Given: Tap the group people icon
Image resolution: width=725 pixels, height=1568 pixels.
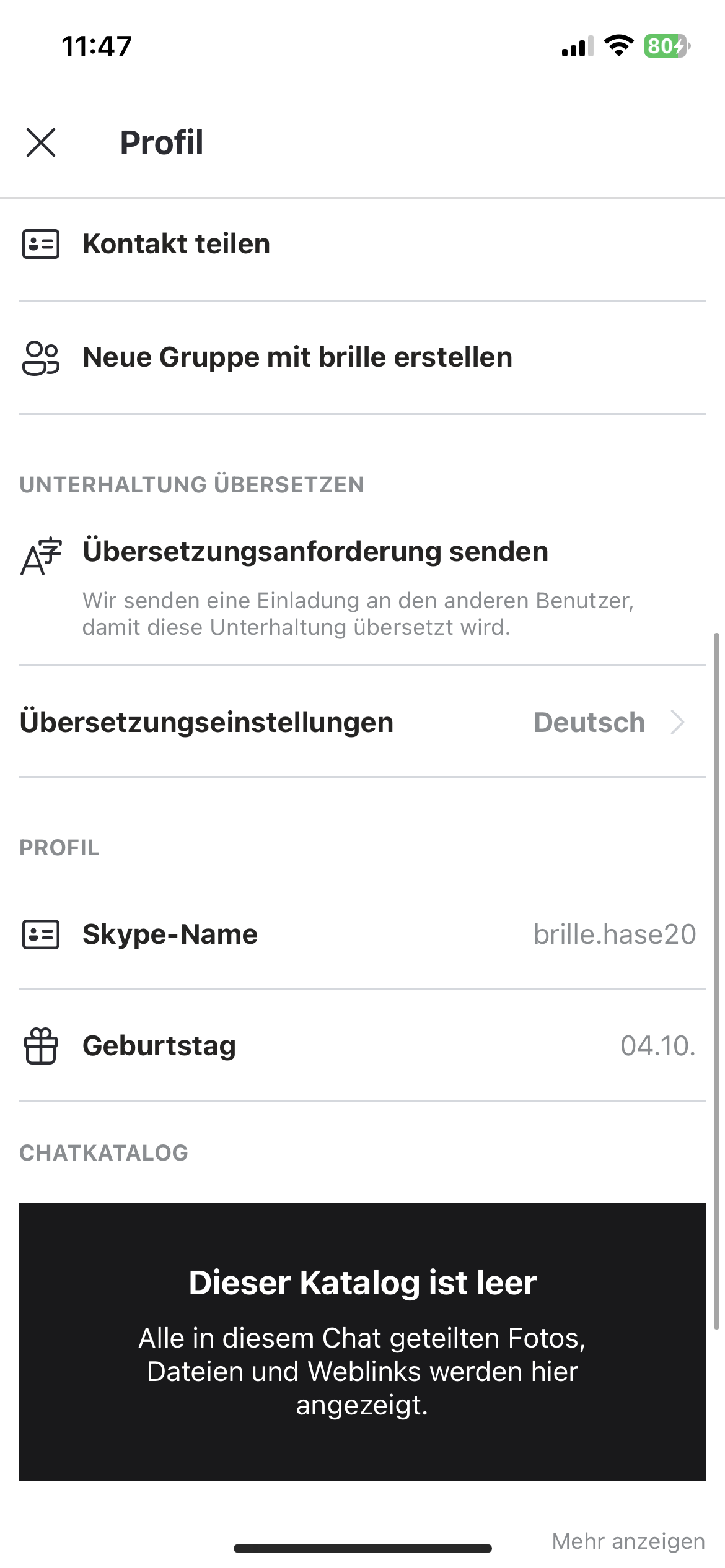Looking at the screenshot, I should click(41, 358).
